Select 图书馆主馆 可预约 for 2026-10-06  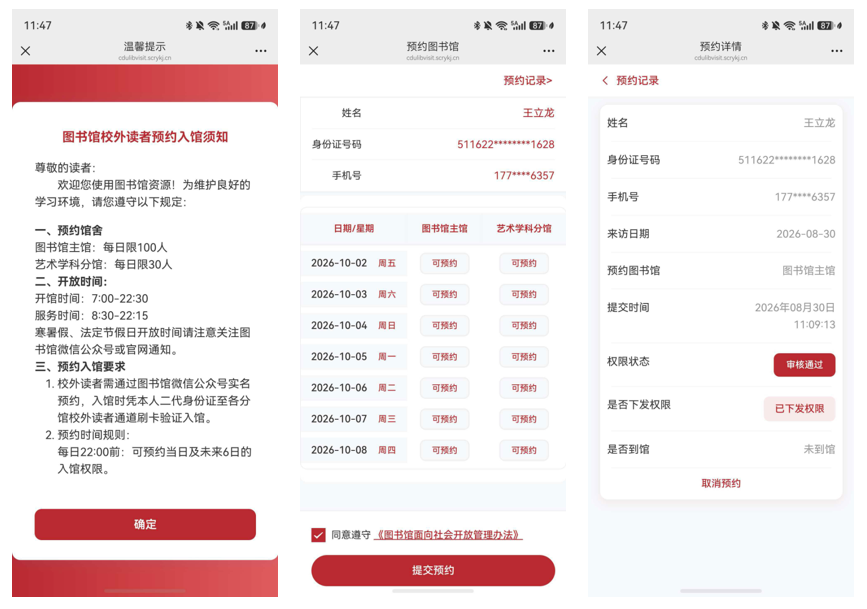pos(445,388)
